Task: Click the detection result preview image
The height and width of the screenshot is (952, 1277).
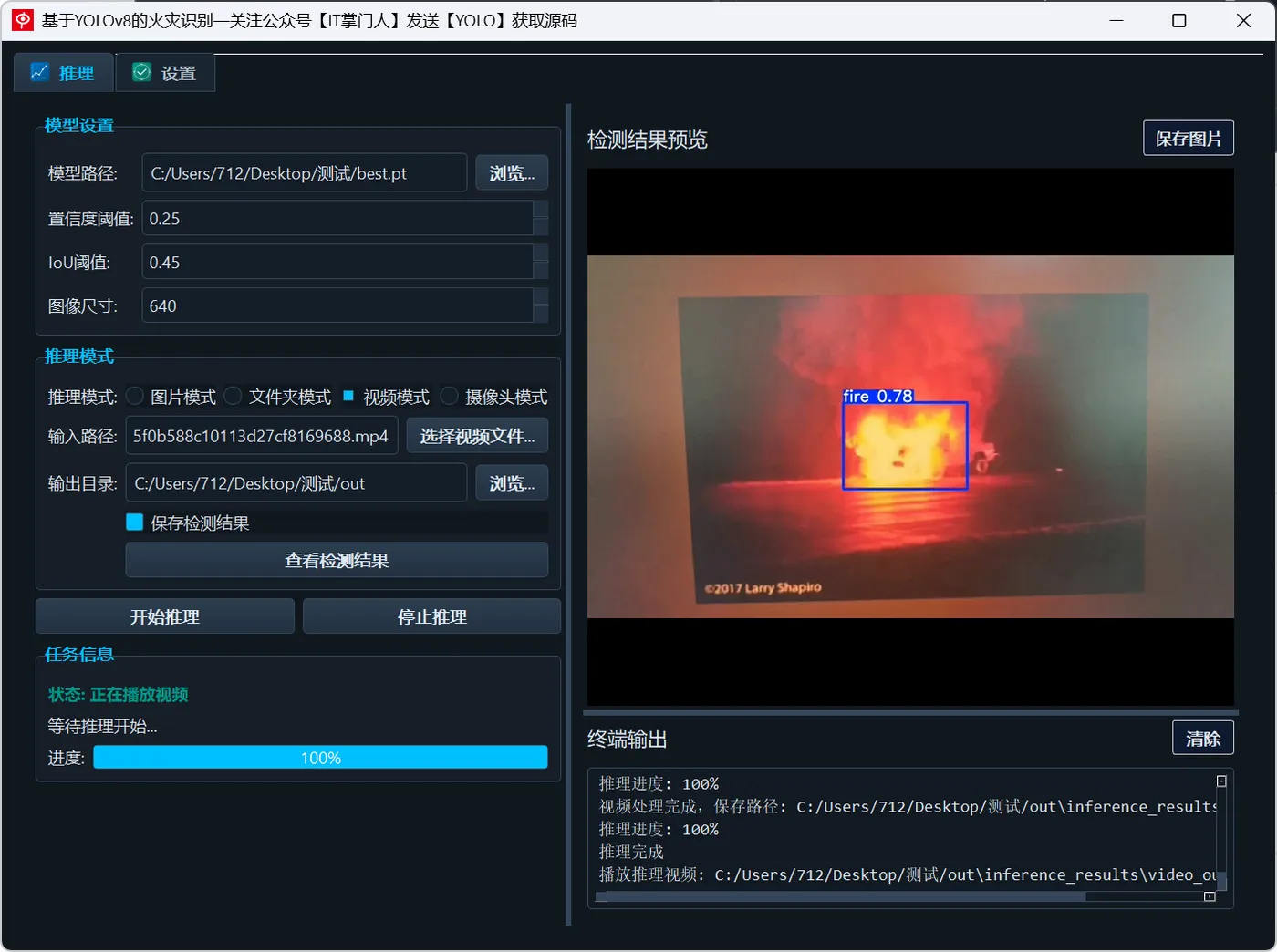Action: 910,437
